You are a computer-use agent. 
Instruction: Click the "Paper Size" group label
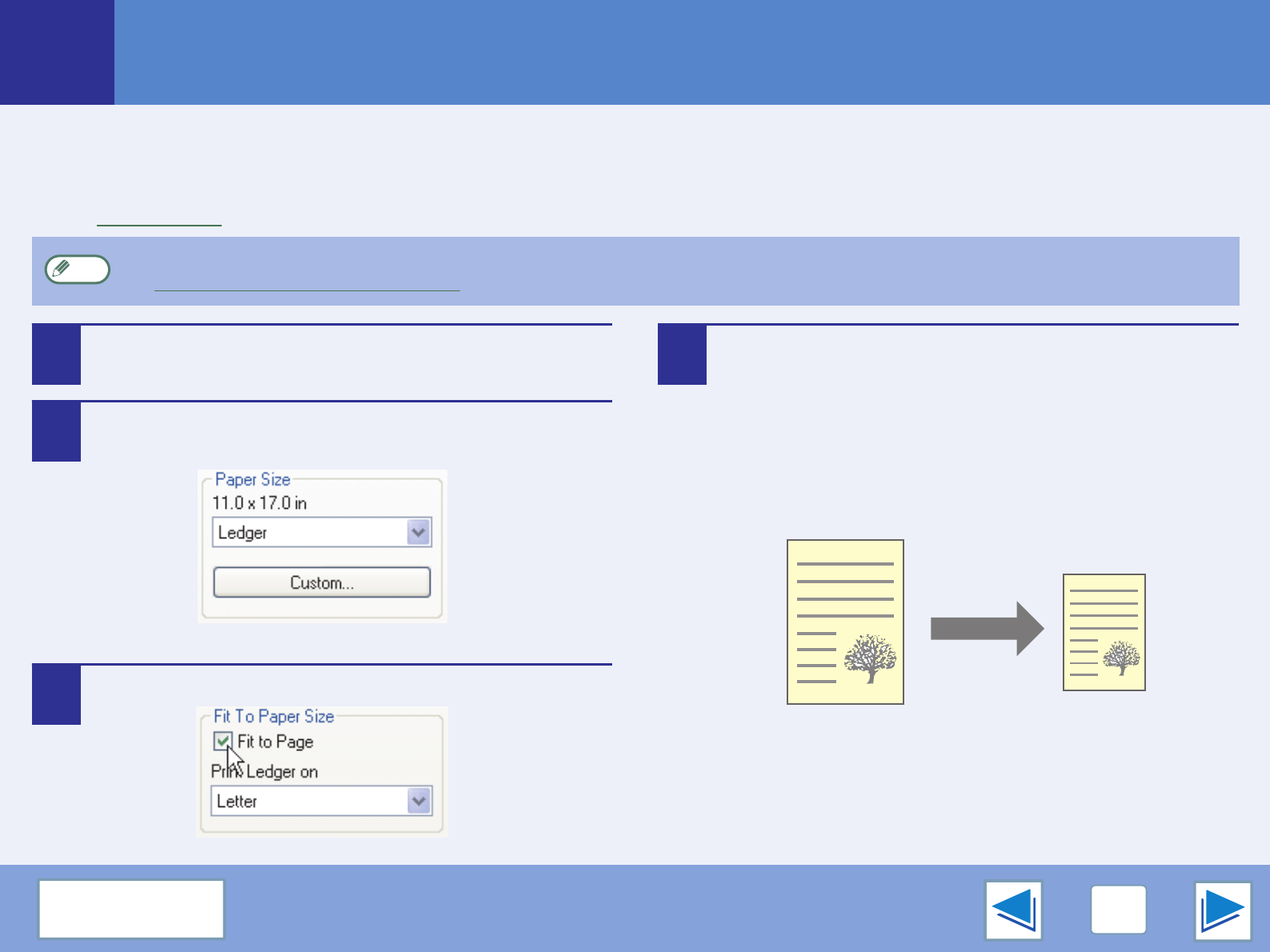coord(253,479)
